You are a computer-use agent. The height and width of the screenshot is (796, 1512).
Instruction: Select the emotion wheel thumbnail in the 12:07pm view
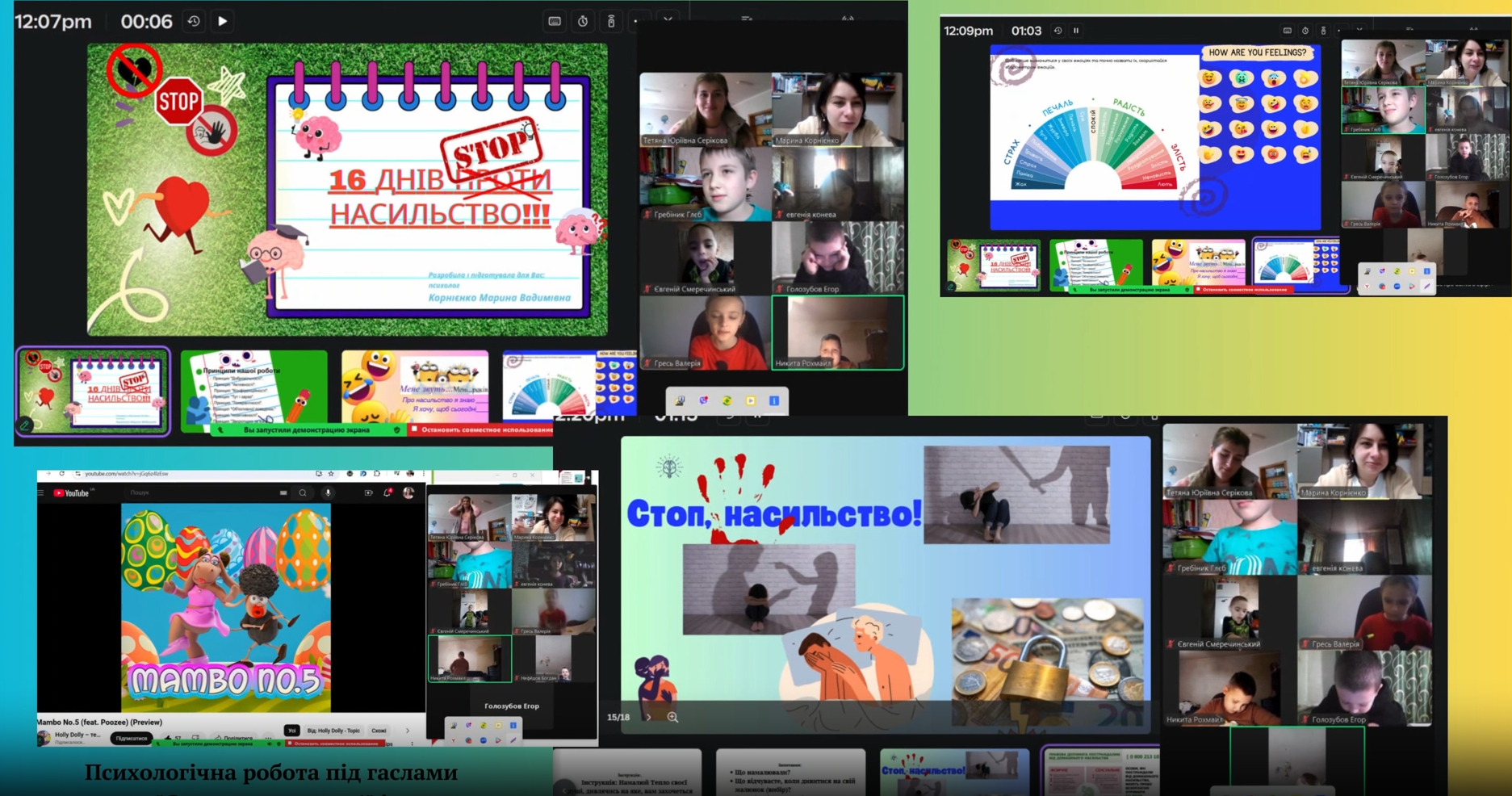(x=569, y=386)
